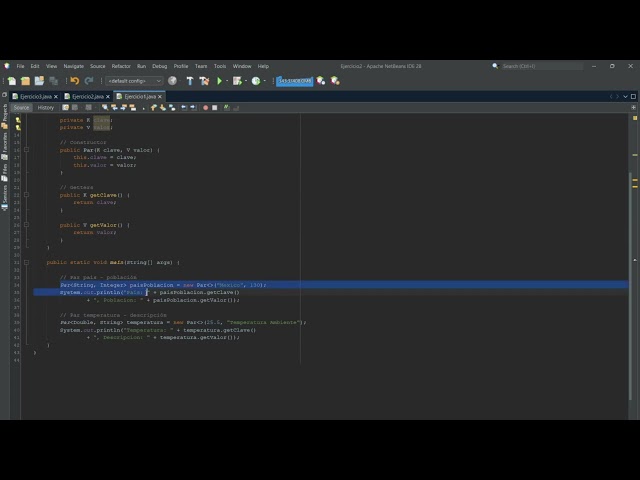Click the Clean and Build icon
The image size is (640, 480).
(204, 81)
